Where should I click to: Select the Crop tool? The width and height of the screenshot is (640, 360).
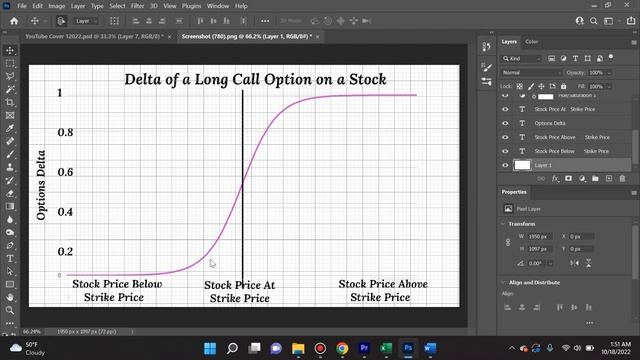tap(10, 102)
